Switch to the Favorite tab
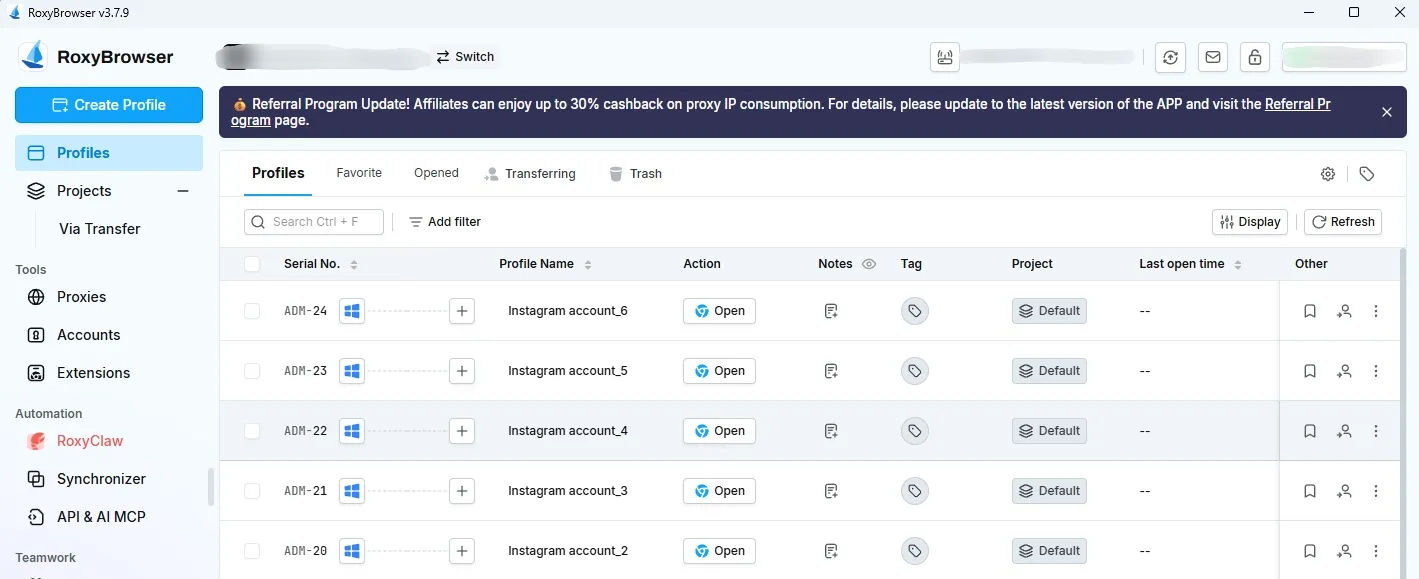The image size is (1419, 579). pyautogui.click(x=359, y=173)
